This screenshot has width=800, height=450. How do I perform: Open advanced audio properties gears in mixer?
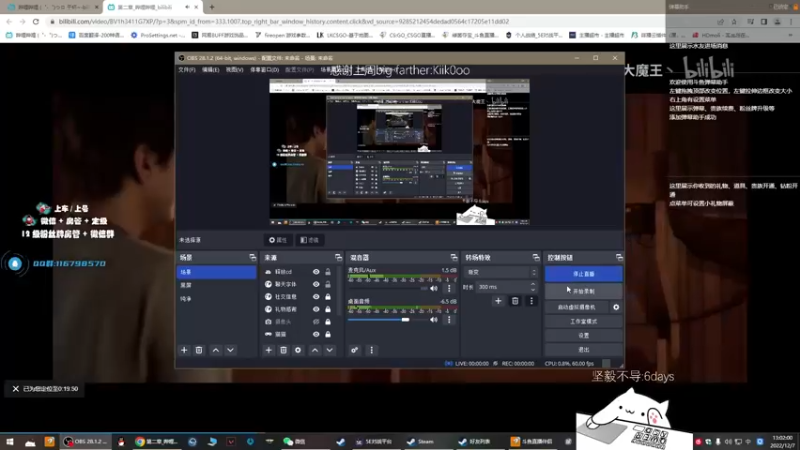coord(355,350)
